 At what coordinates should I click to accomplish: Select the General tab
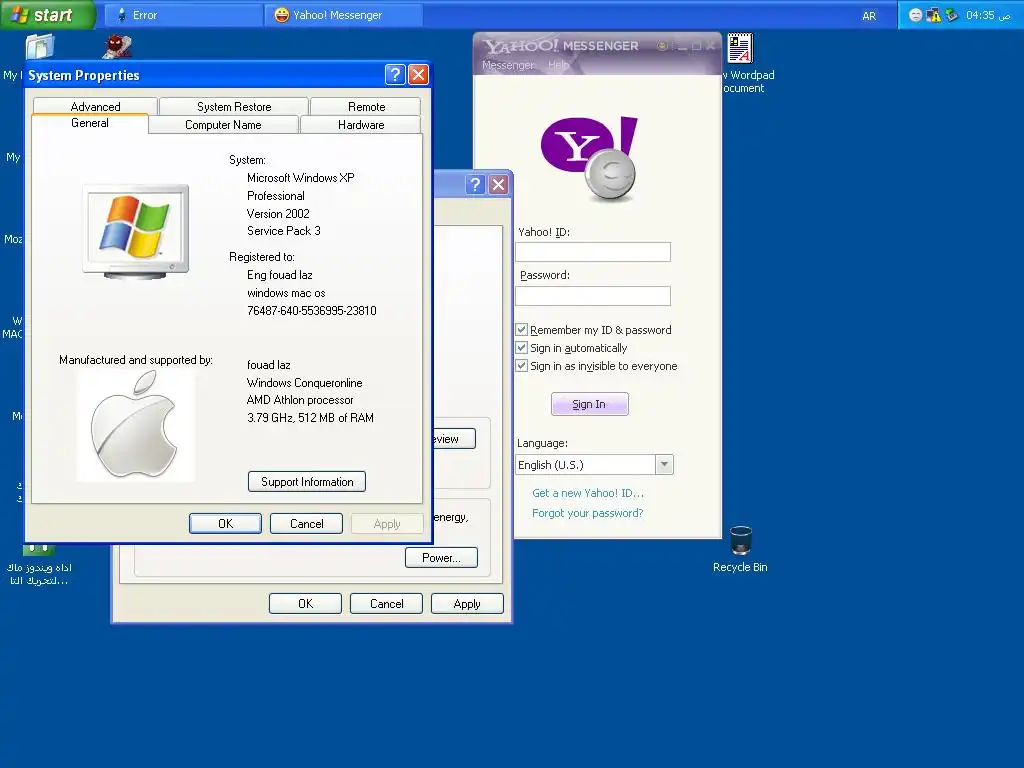(x=89, y=123)
